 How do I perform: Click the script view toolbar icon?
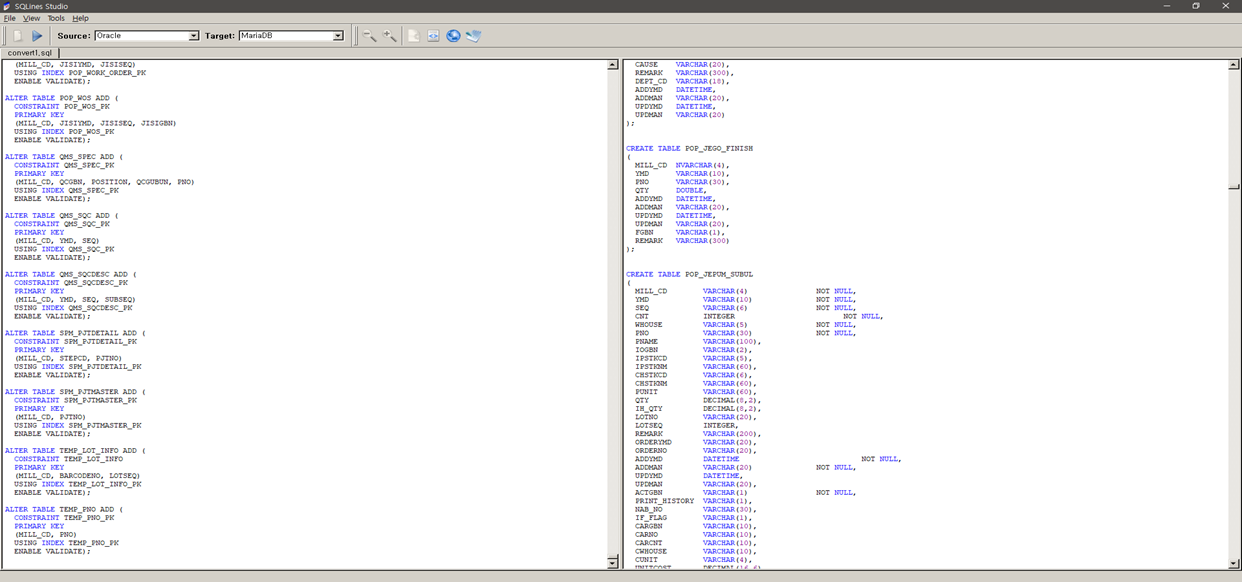(433, 35)
